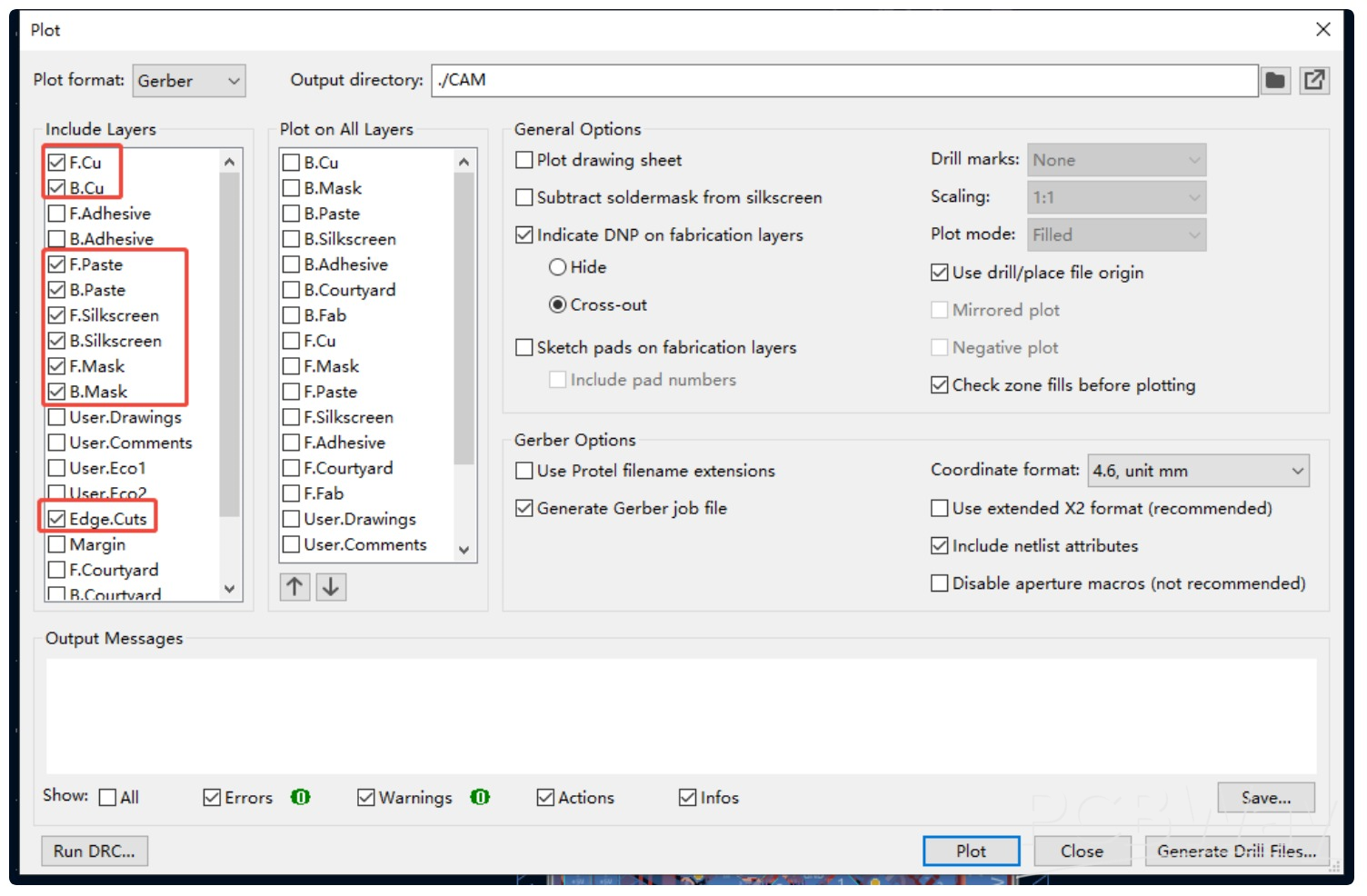Enable Use Protel filename extensions
The image size is (1367, 896).
coord(524,471)
